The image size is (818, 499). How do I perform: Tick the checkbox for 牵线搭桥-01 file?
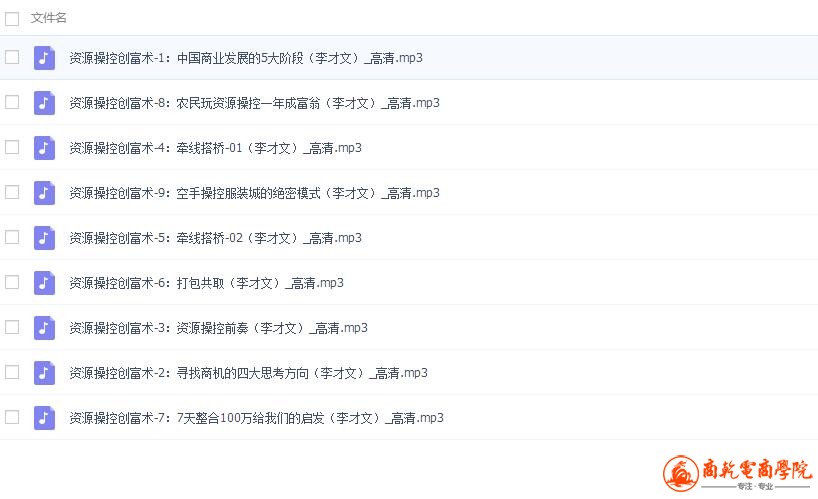pyautogui.click(x=12, y=147)
